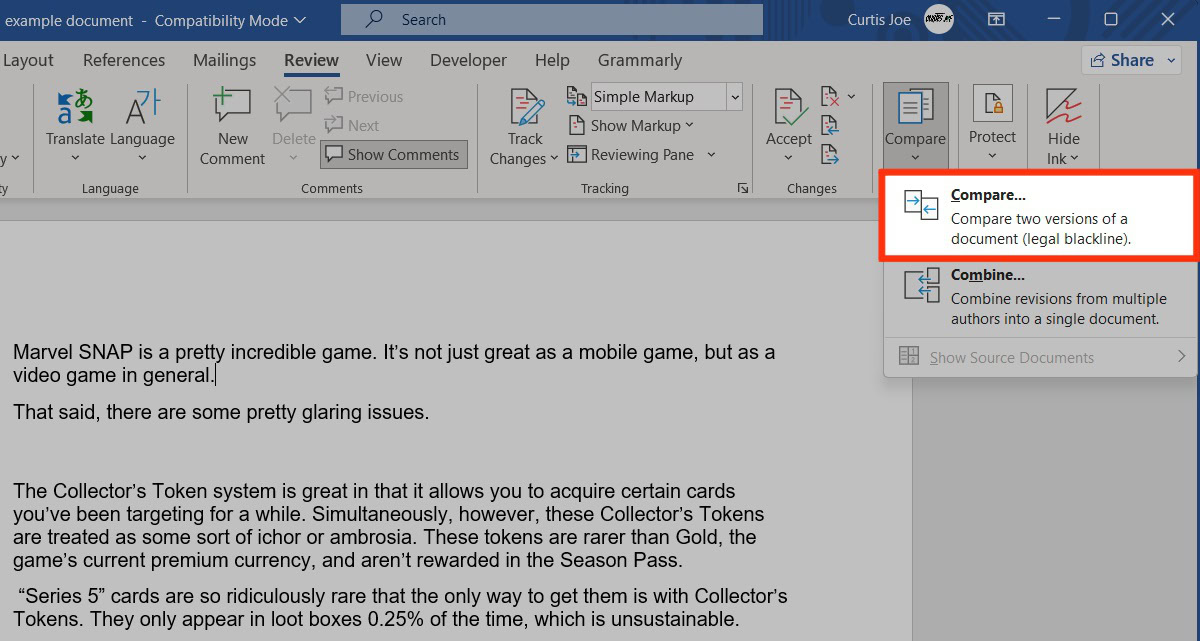The width and height of the screenshot is (1200, 641).
Task: Jump to the next change icon
Action: pyautogui.click(x=829, y=154)
